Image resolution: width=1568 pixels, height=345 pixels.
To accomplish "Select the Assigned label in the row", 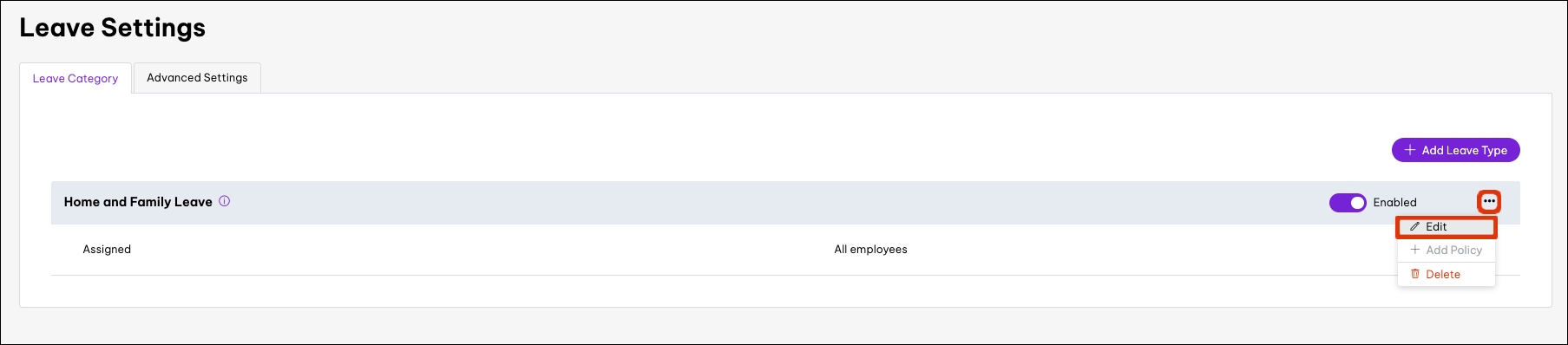I will [x=107, y=250].
